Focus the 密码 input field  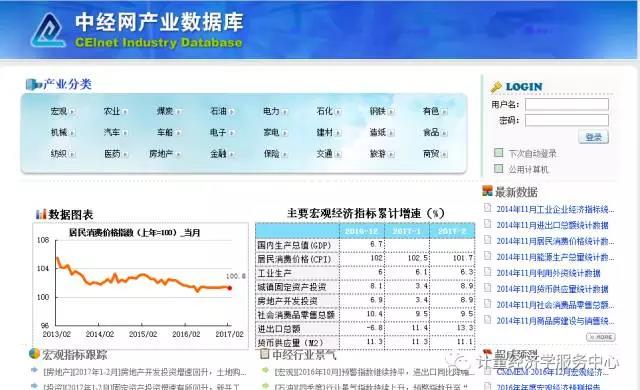567,120
